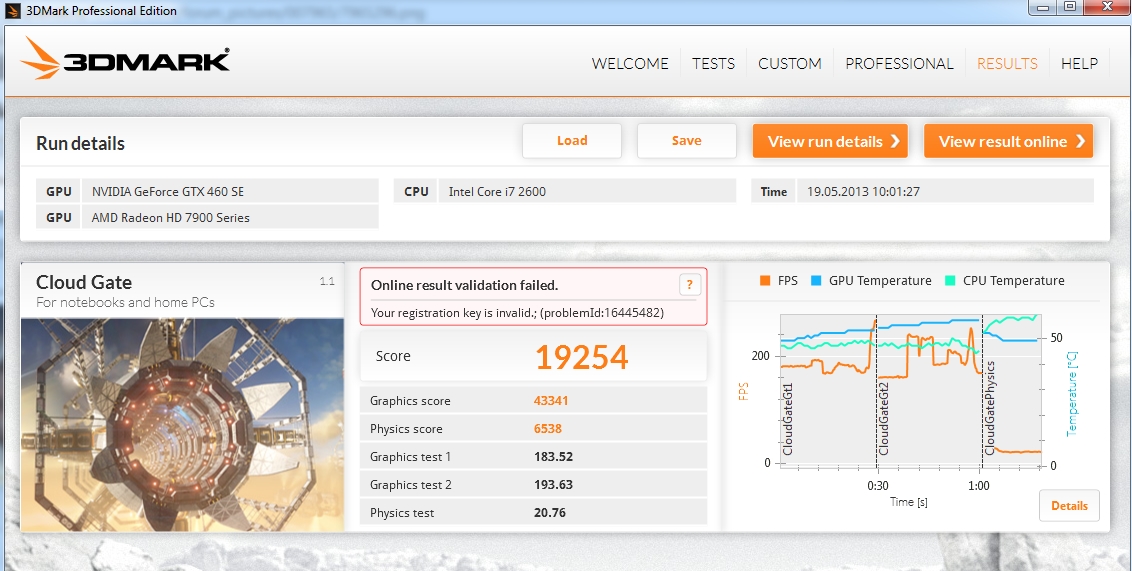
Task: Switch to the TESTS tab
Action: coord(713,64)
